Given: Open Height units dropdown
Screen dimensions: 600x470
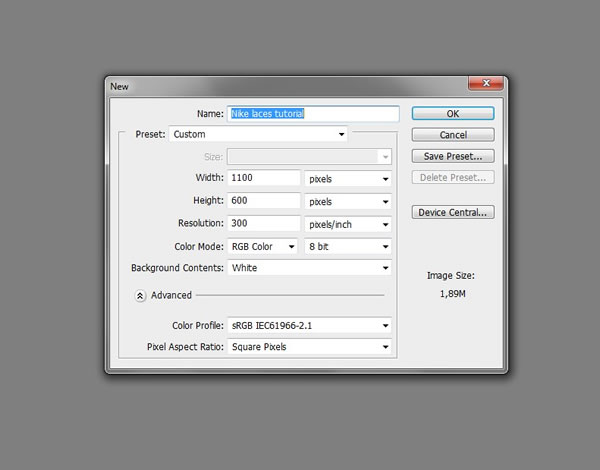Looking at the screenshot, I should tap(348, 202).
